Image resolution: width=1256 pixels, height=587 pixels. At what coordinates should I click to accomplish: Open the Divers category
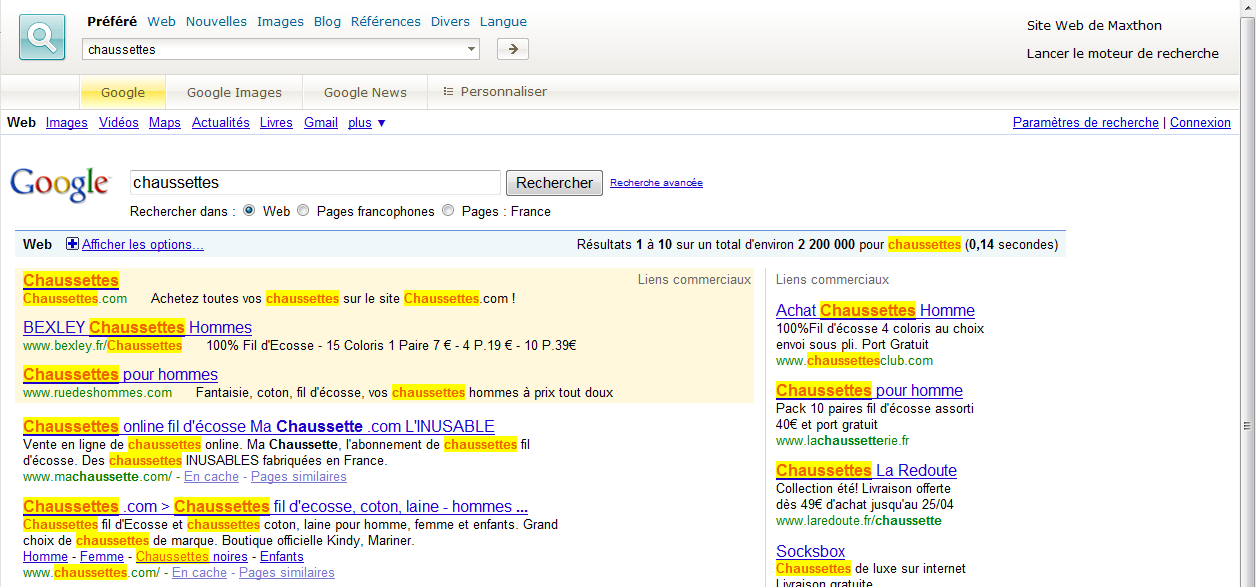pos(450,21)
